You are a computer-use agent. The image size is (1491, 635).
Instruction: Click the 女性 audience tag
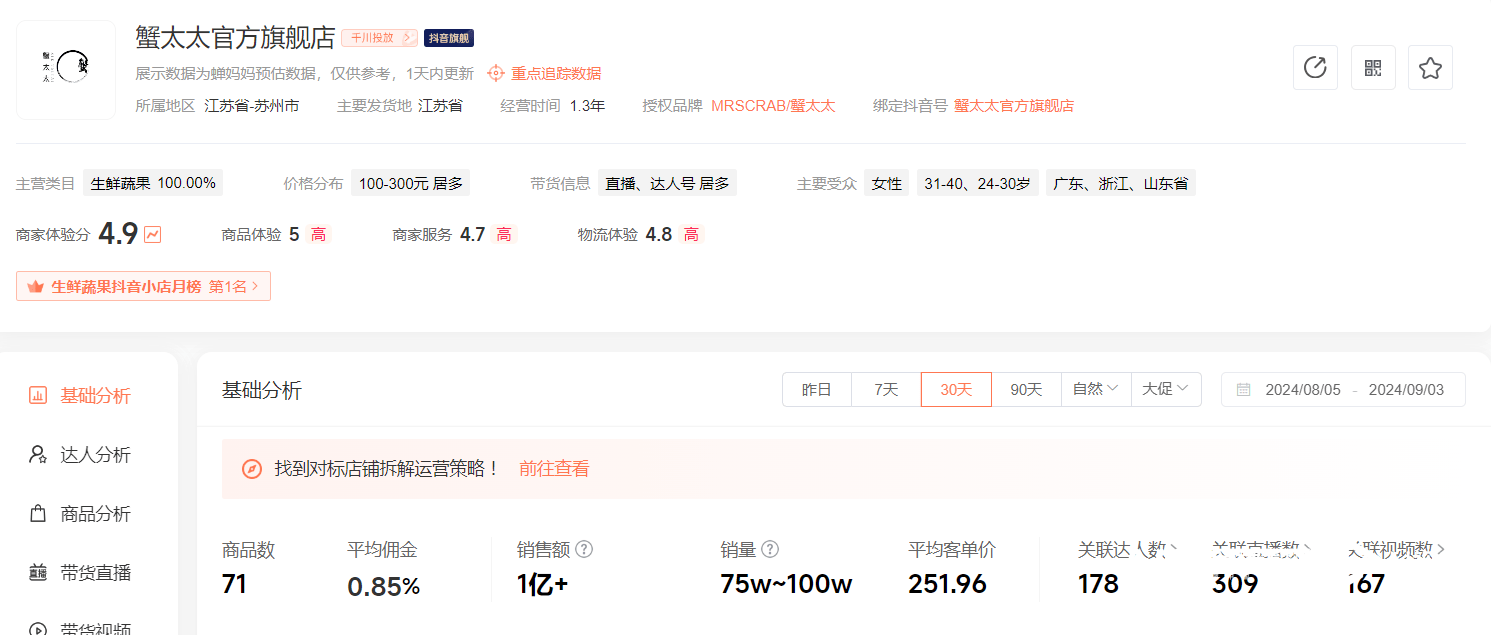pyautogui.click(x=887, y=183)
